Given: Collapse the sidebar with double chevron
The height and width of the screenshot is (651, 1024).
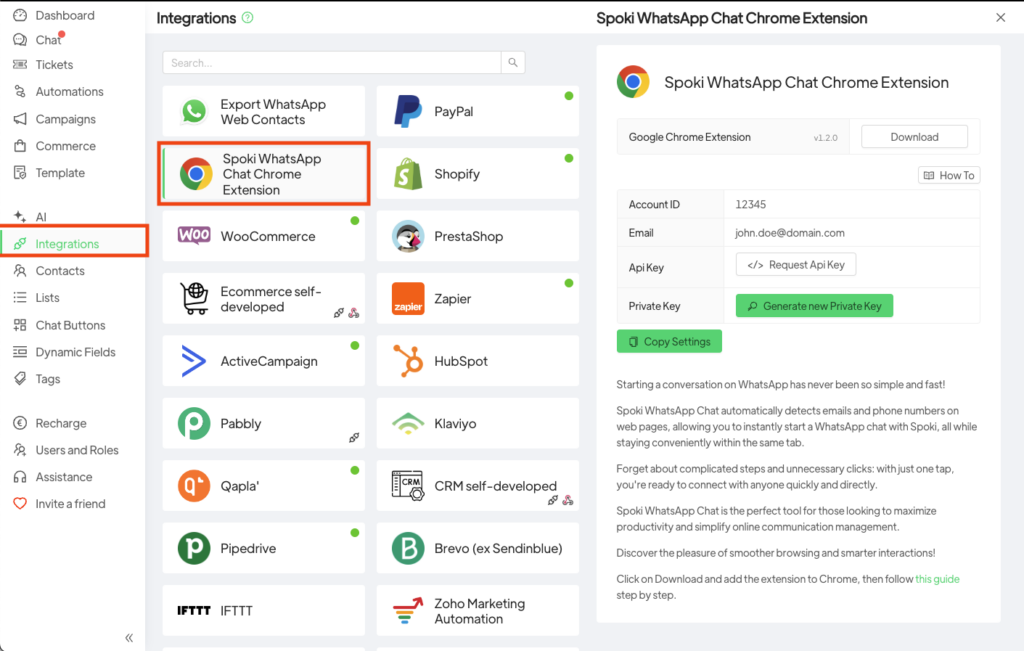Looking at the screenshot, I should tap(129, 637).
